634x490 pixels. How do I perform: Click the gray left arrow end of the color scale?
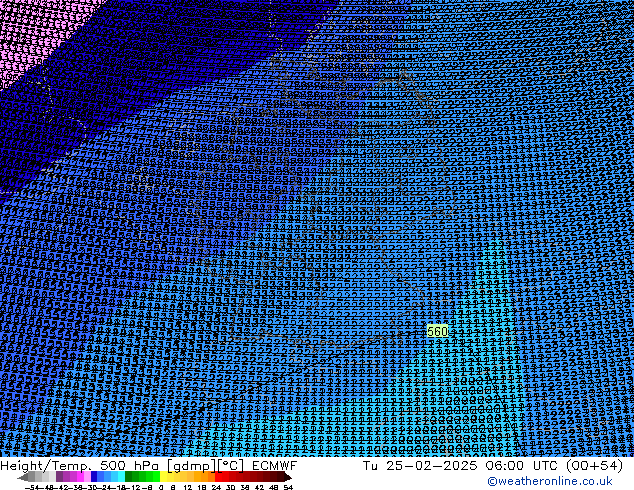pos(22,477)
